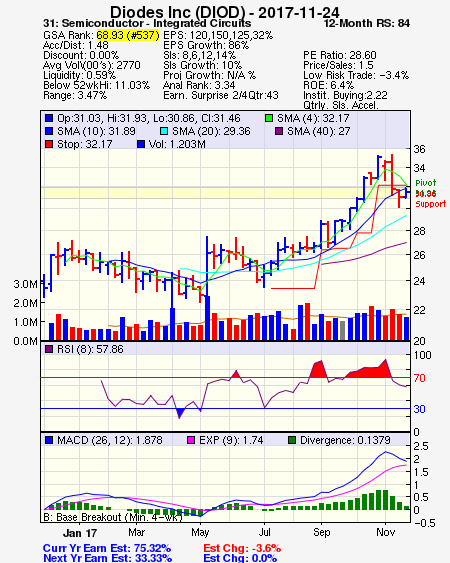Click the cyan SMA (20) legend swatch

[164, 131]
